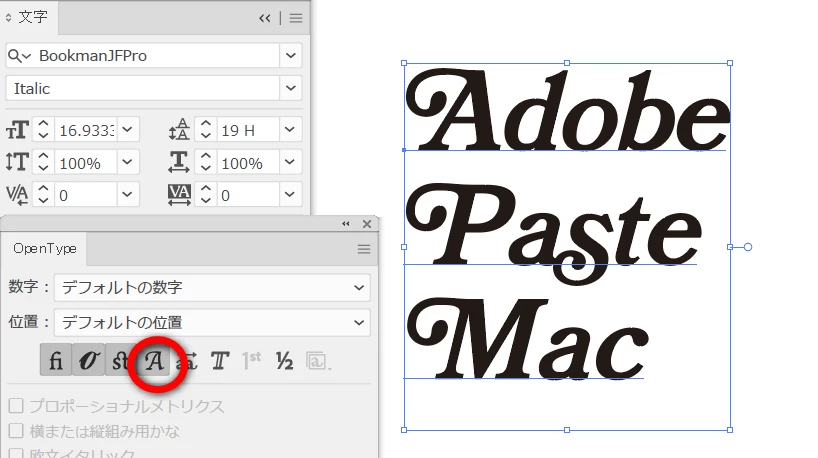Click text box out port circle
This screenshot has width=818, height=458.
[748, 247]
